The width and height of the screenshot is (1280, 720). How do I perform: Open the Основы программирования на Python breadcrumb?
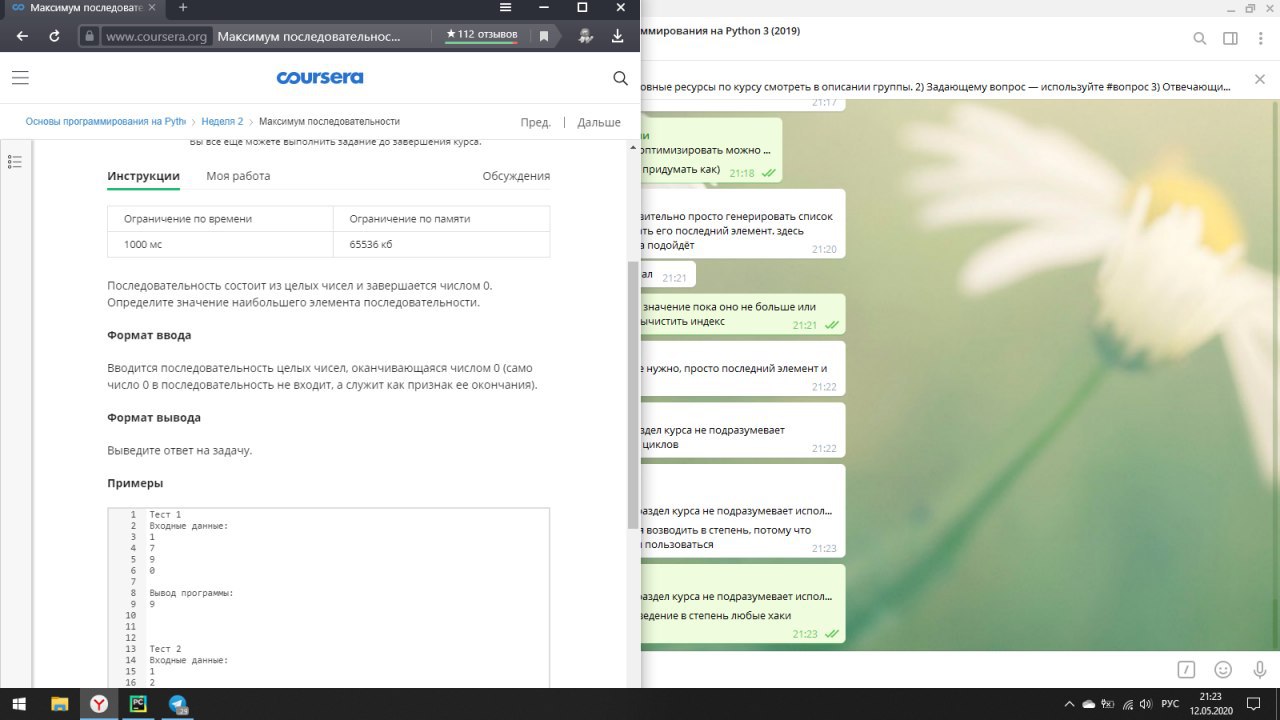pos(106,122)
